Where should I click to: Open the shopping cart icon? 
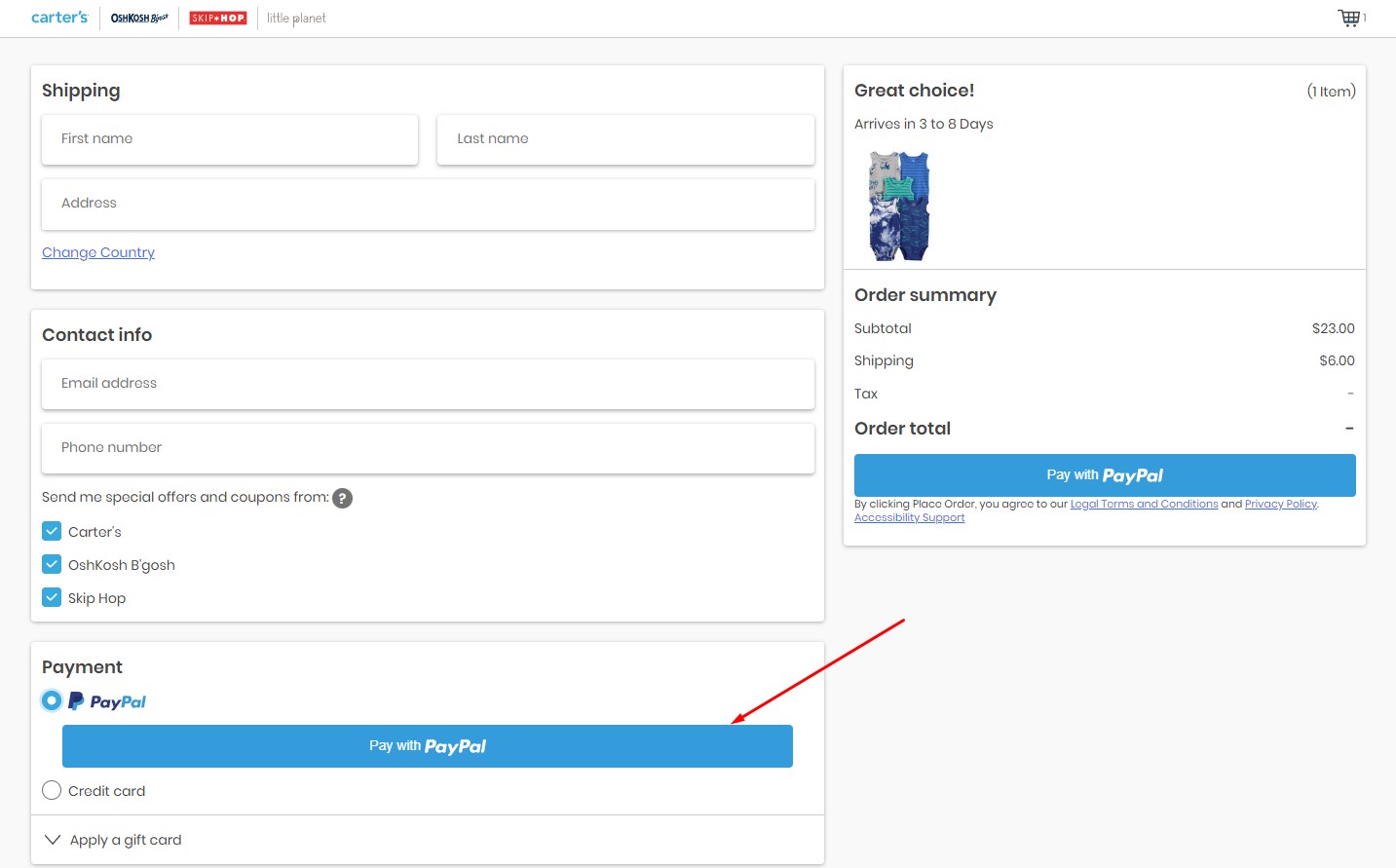(1349, 18)
